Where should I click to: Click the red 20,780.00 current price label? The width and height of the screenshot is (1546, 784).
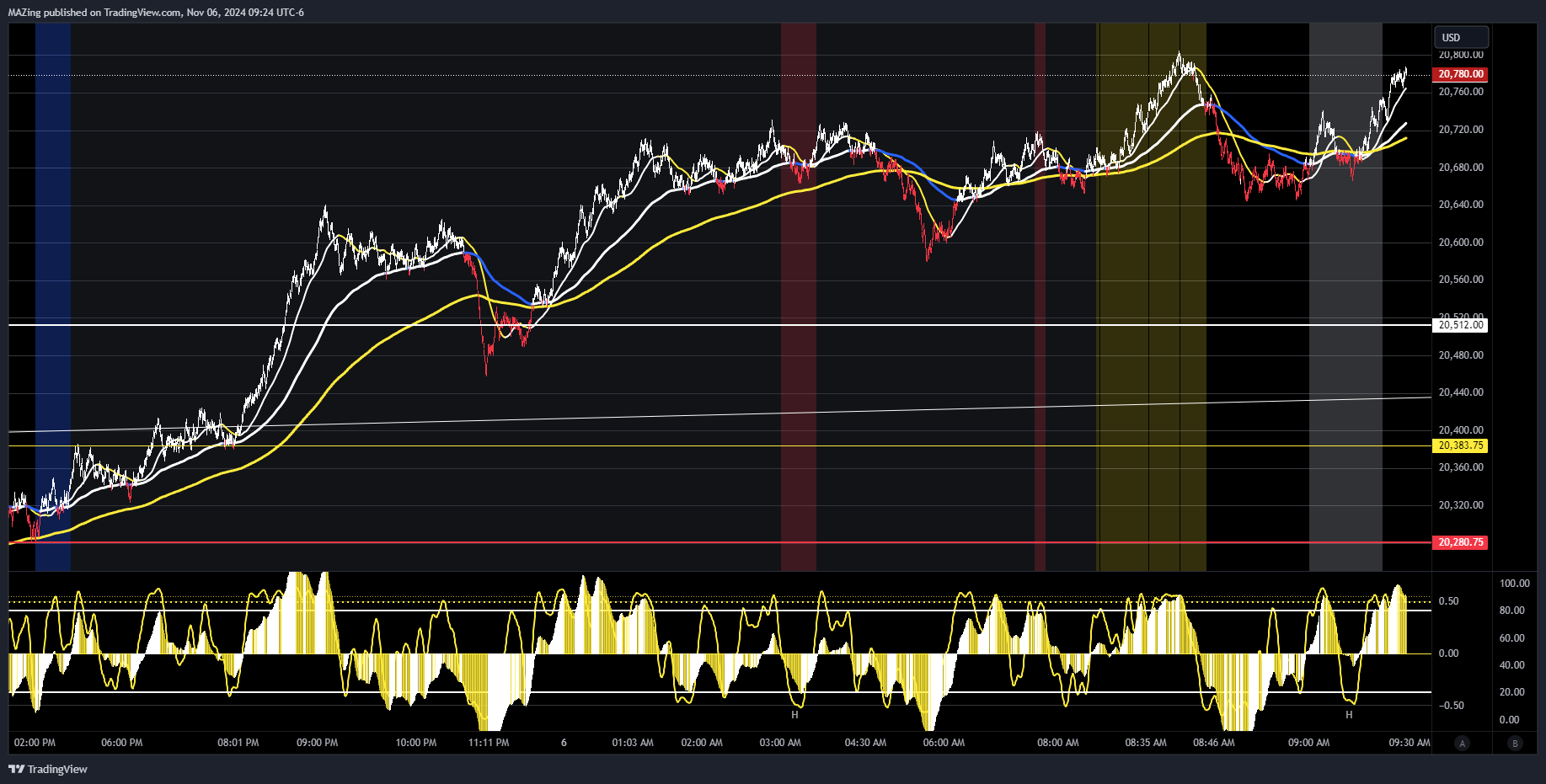[1460, 74]
